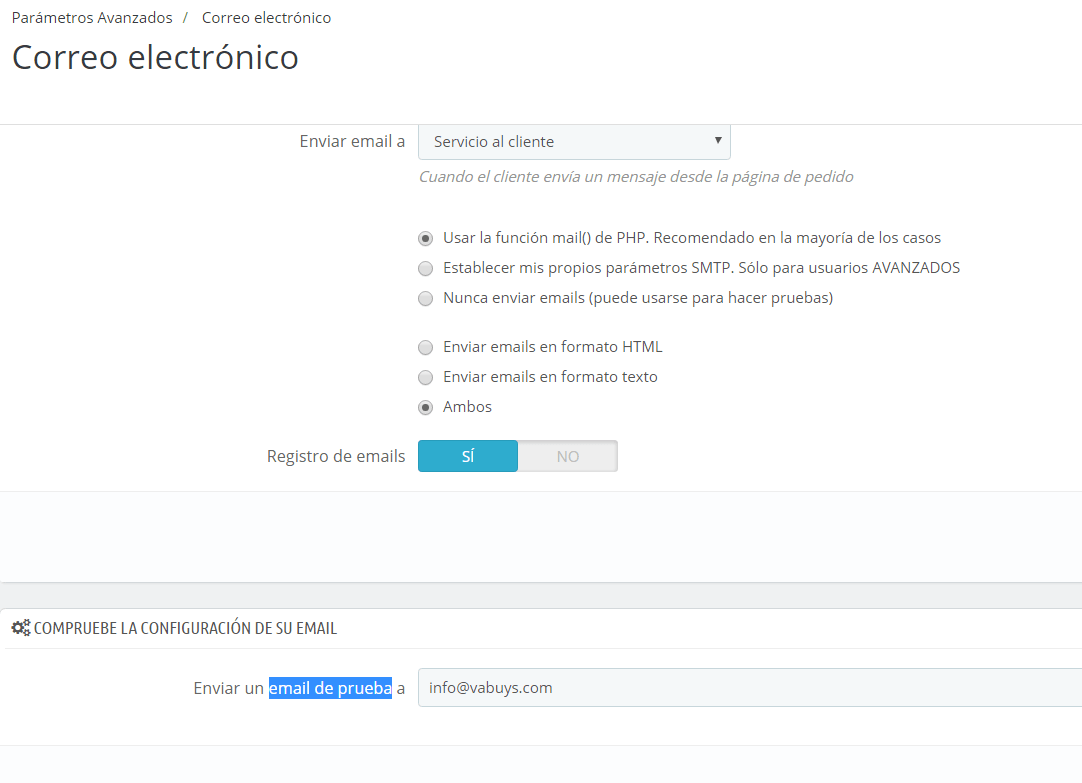Viewport: 1082px width, 783px height.
Task: Click the info@vabuys.com test email field
Action: [750, 688]
